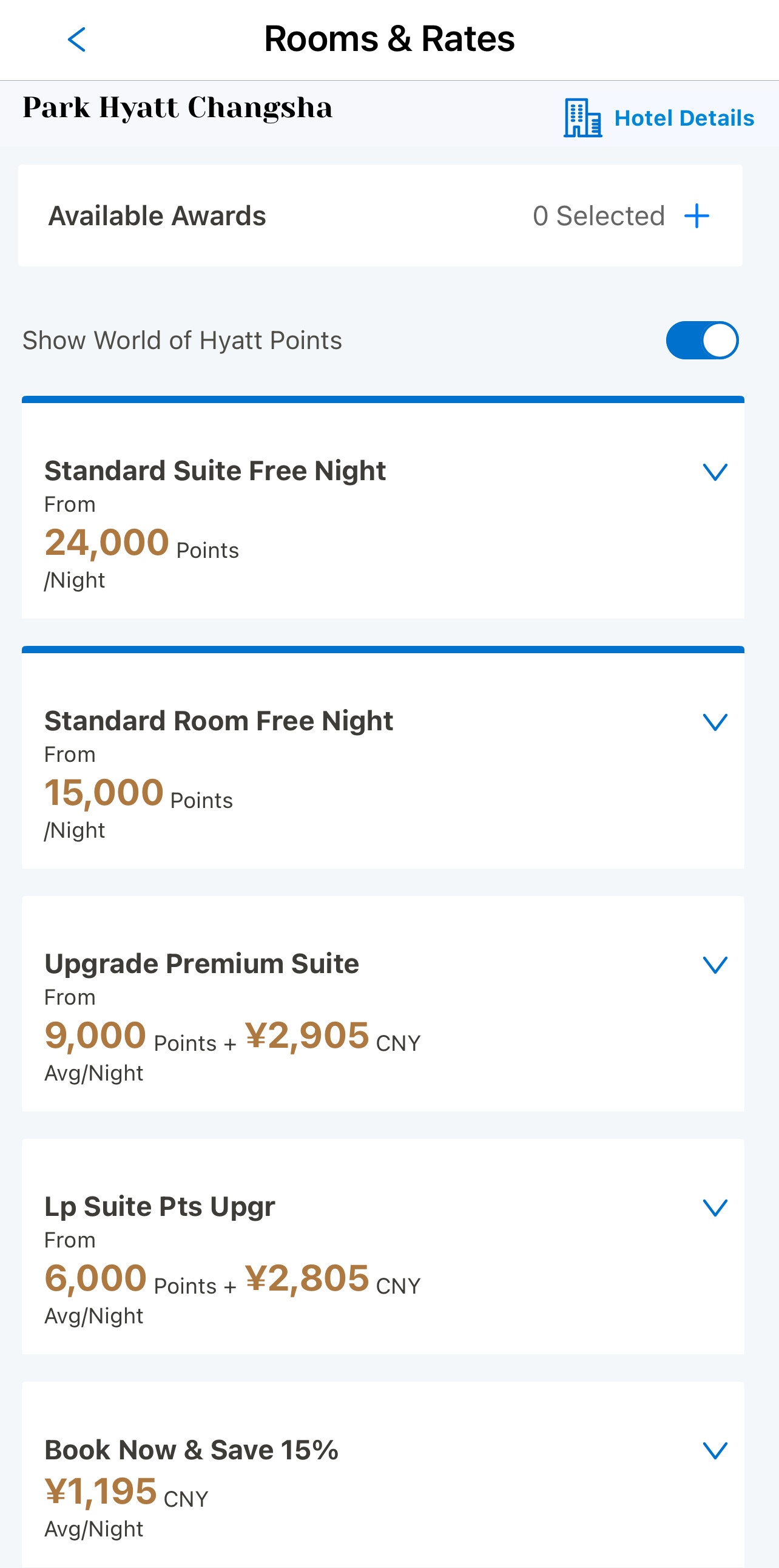
Task: Expand Standard Room Free Night rate
Action: [x=715, y=722]
